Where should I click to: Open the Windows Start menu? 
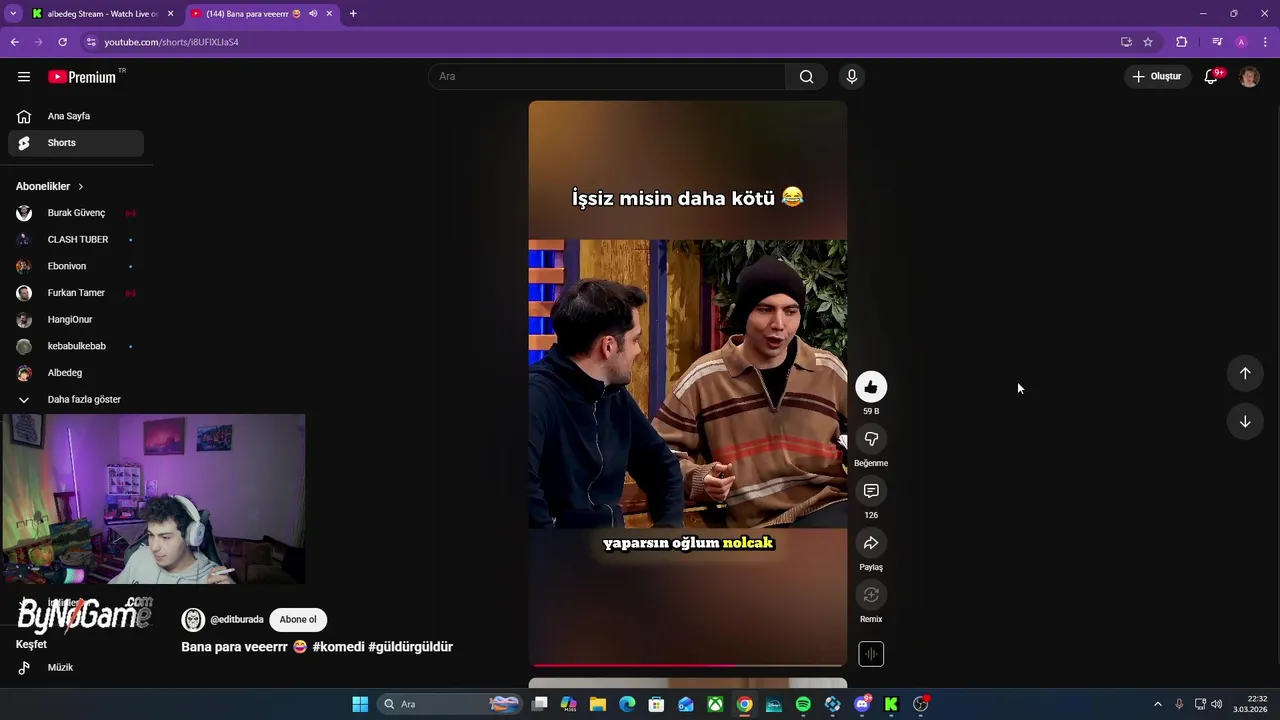(360, 704)
